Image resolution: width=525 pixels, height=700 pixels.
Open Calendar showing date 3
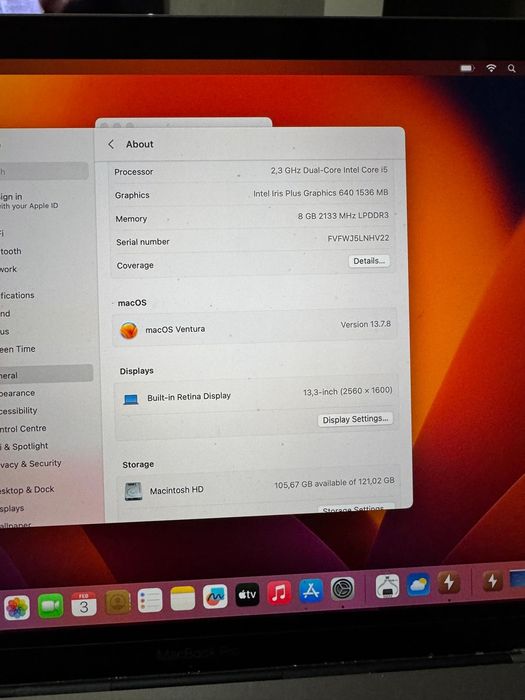[84, 604]
